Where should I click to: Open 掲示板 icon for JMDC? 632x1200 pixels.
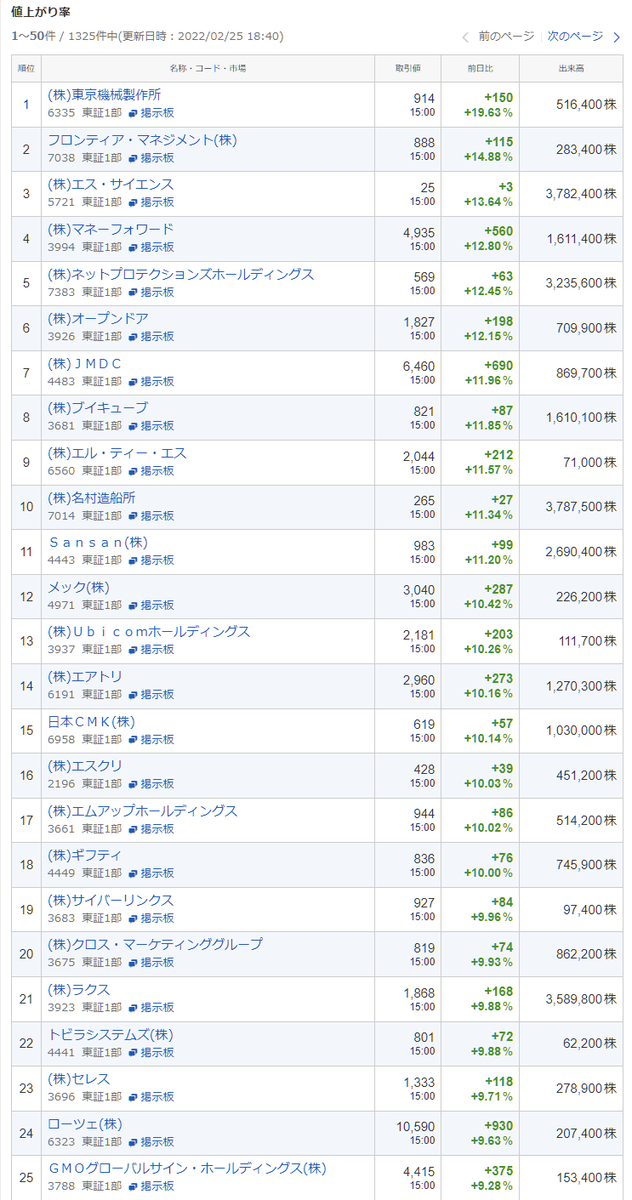133,381
